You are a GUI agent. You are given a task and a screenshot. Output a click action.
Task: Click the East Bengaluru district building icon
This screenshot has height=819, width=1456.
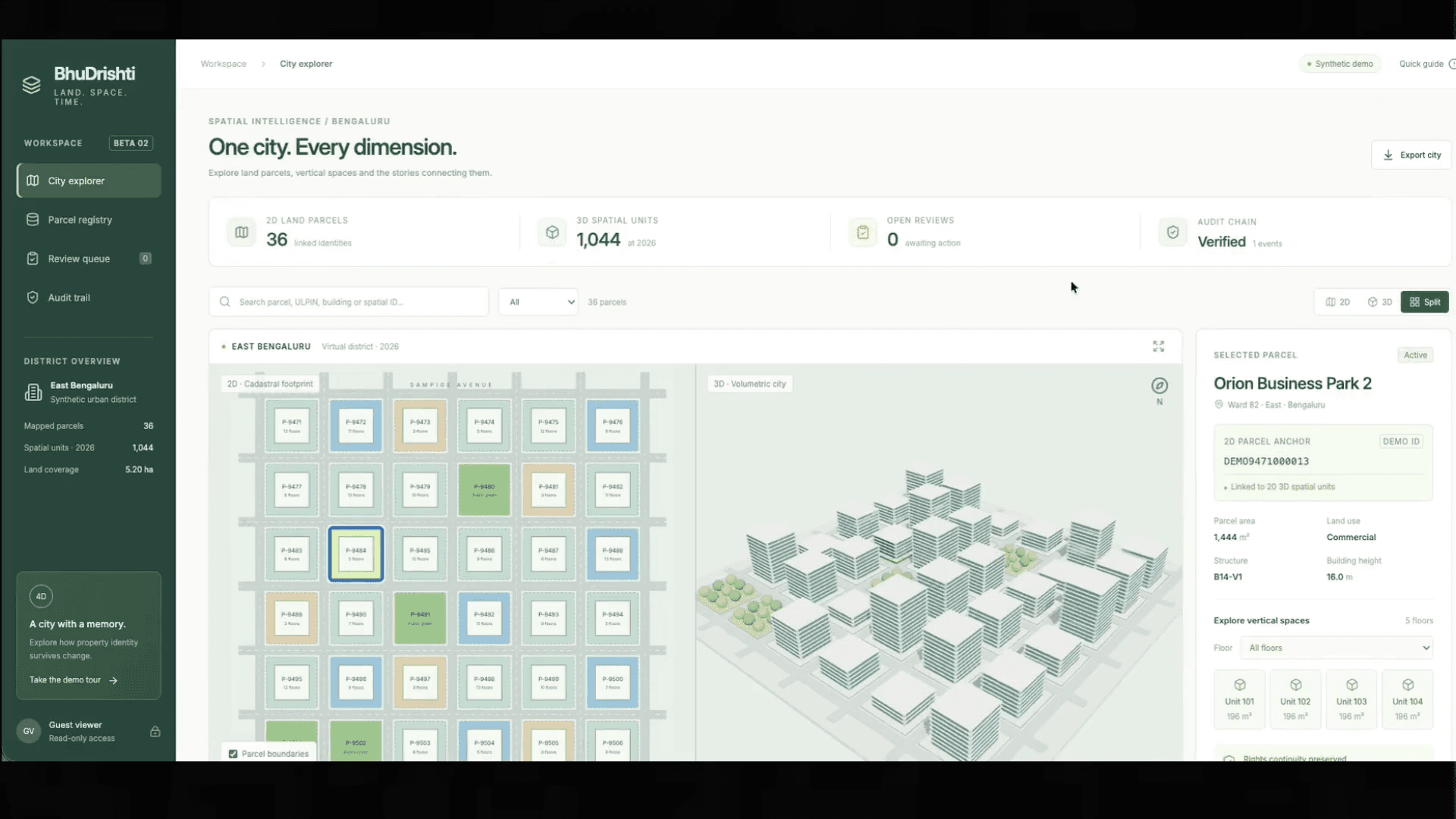pyautogui.click(x=33, y=392)
